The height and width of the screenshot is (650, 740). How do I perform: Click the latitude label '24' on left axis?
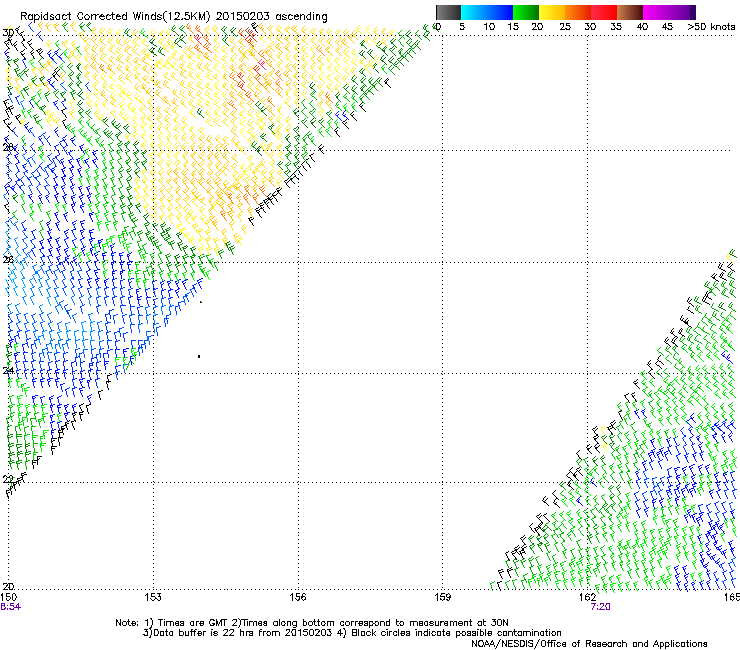(x=8, y=371)
